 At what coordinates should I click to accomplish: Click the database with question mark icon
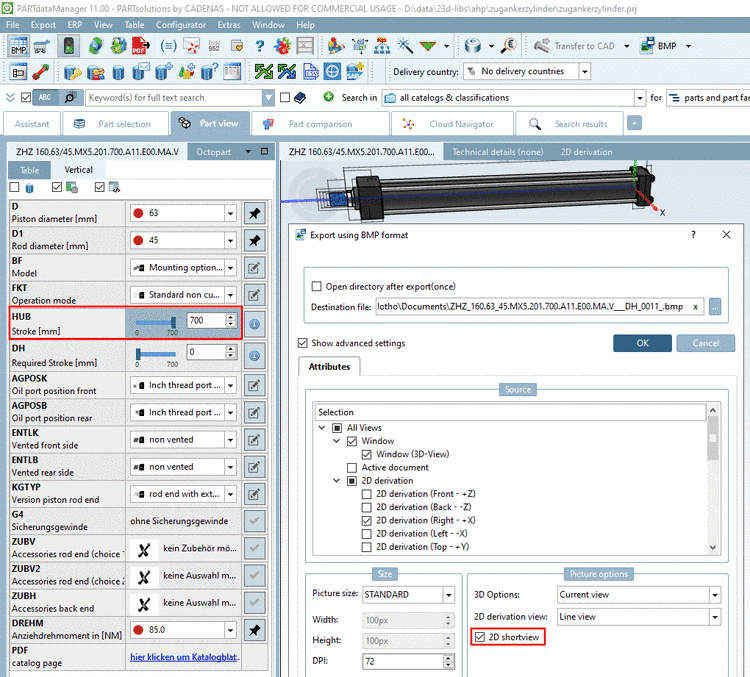click(209, 72)
